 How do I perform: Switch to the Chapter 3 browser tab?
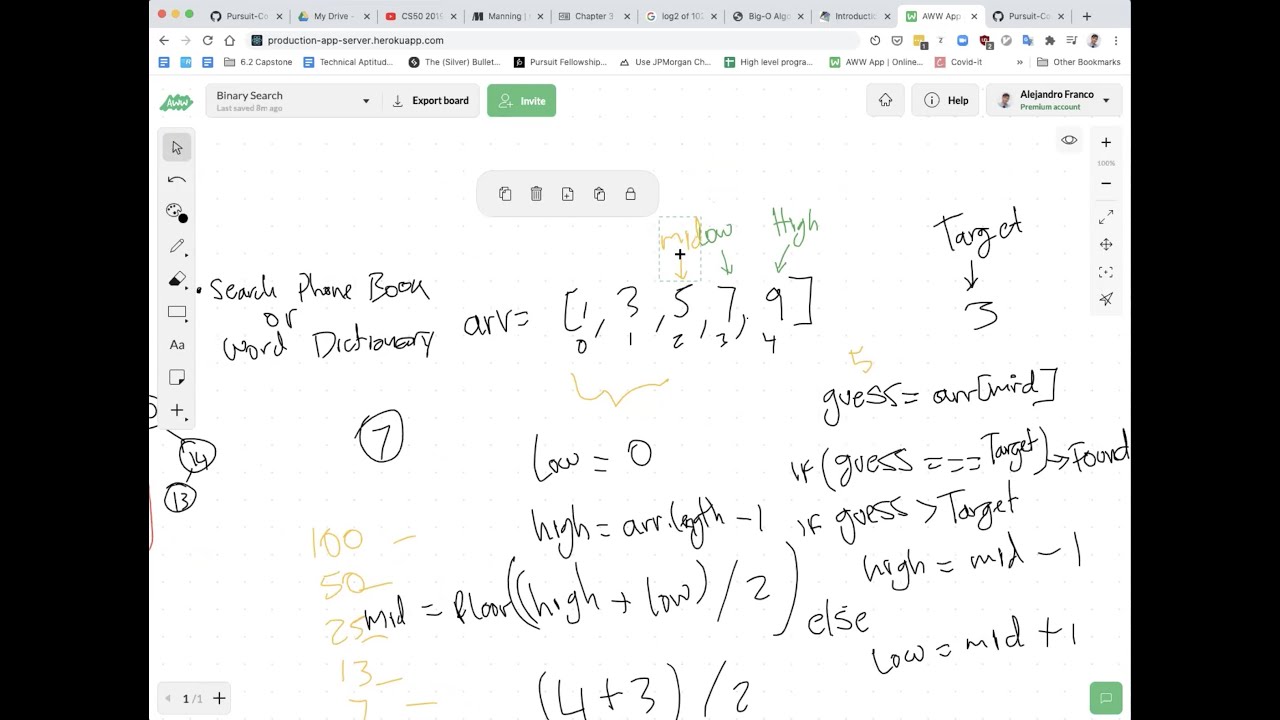[x=594, y=16]
